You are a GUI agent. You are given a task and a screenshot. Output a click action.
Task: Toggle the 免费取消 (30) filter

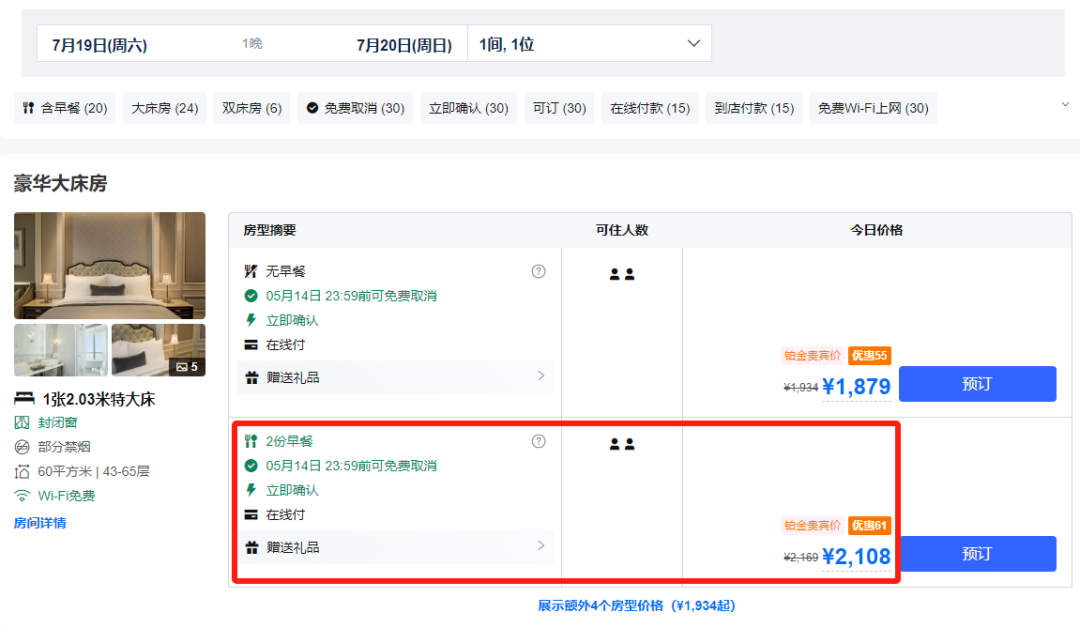tap(355, 108)
